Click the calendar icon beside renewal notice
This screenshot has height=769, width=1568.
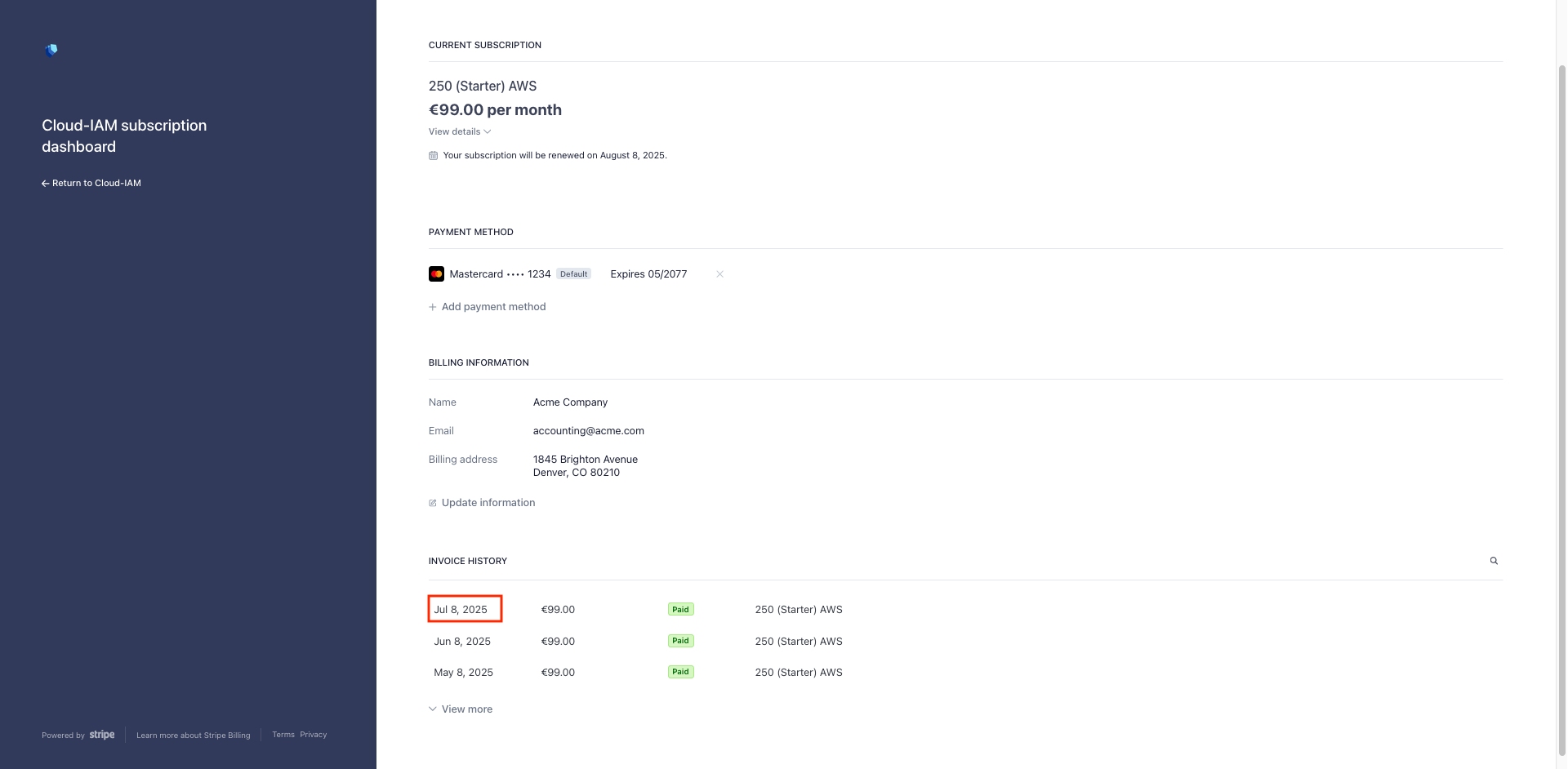pos(433,156)
